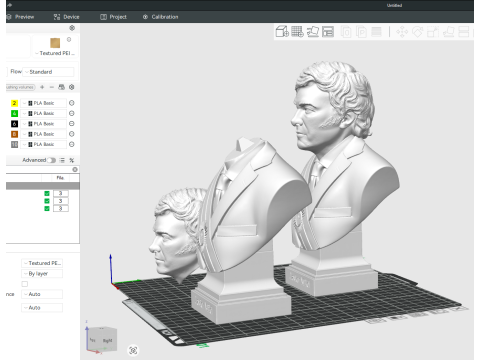The image size is (480, 360).
Task: Click the add filament plus icon
Action: tap(42, 87)
